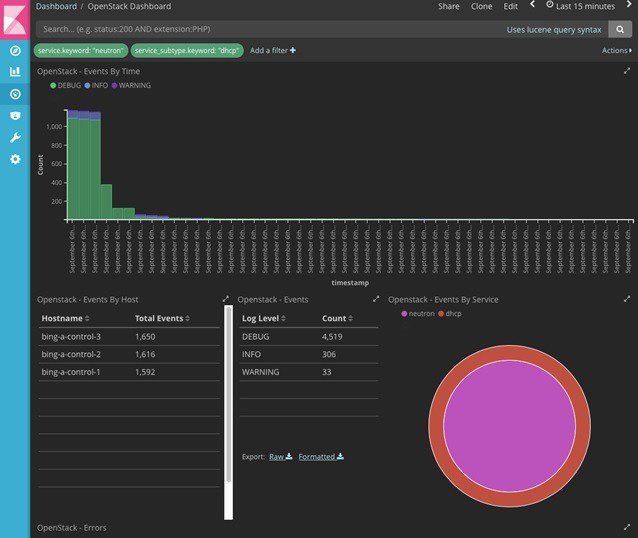The height and width of the screenshot is (538, 638).
Task: Open Management via the gear icon
Action: coord(15,159)
